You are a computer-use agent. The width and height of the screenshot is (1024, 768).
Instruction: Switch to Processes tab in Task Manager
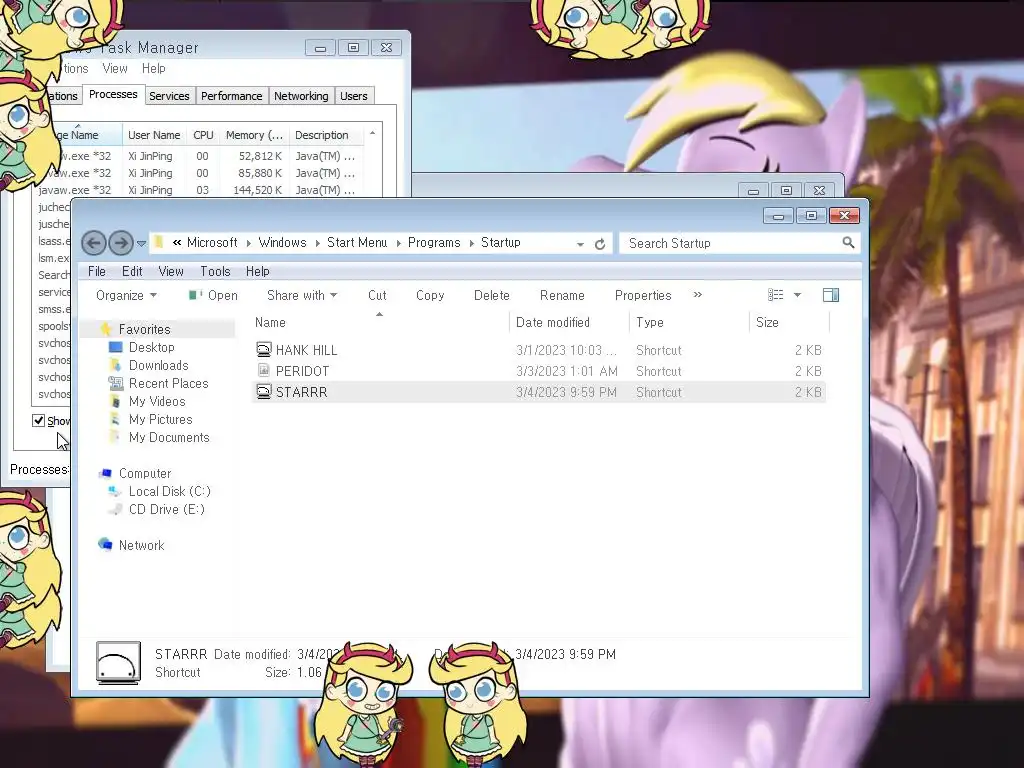click(x=113, y=94)
